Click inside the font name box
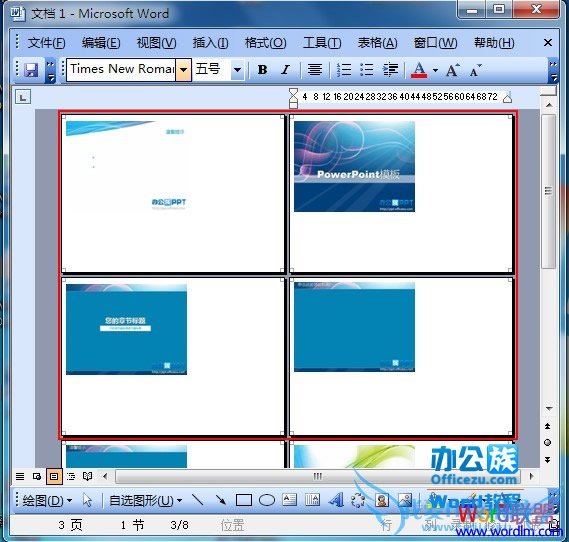Screen dimensions: 569x542 (121, 70)
